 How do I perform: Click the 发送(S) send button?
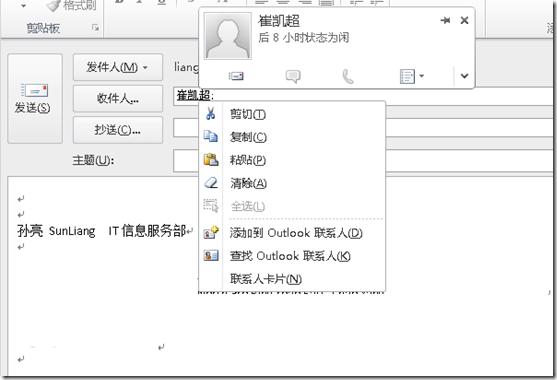tap(35, 99)
